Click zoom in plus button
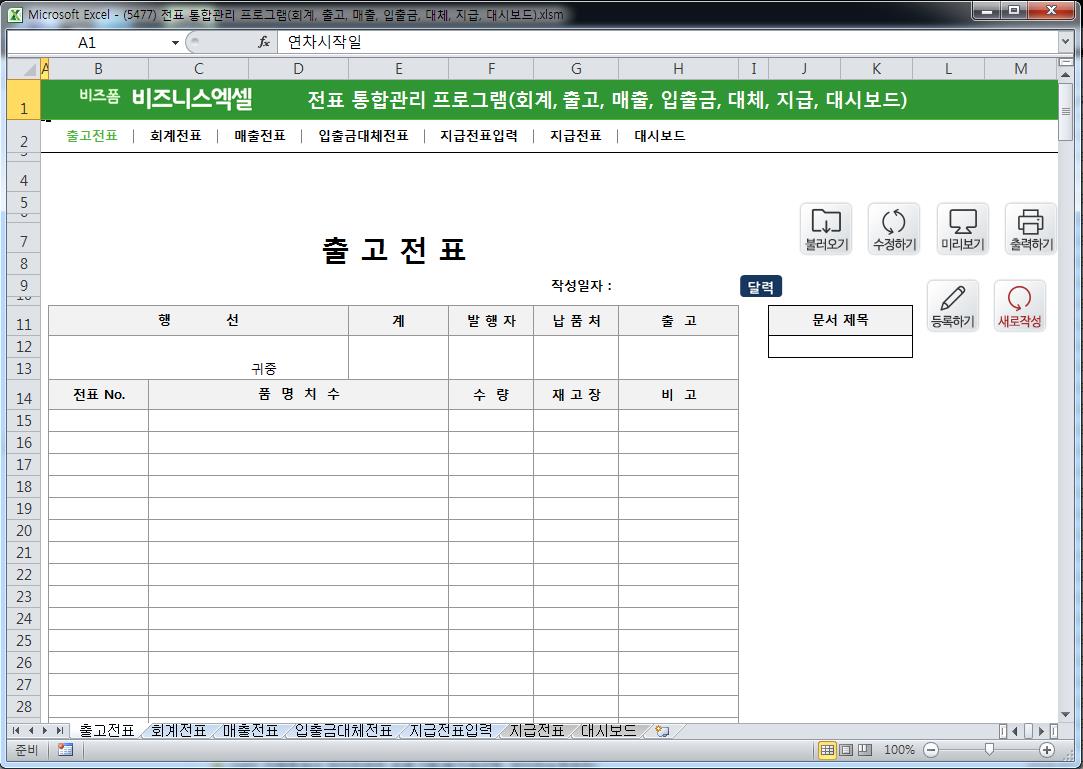 click(1047, 750)
